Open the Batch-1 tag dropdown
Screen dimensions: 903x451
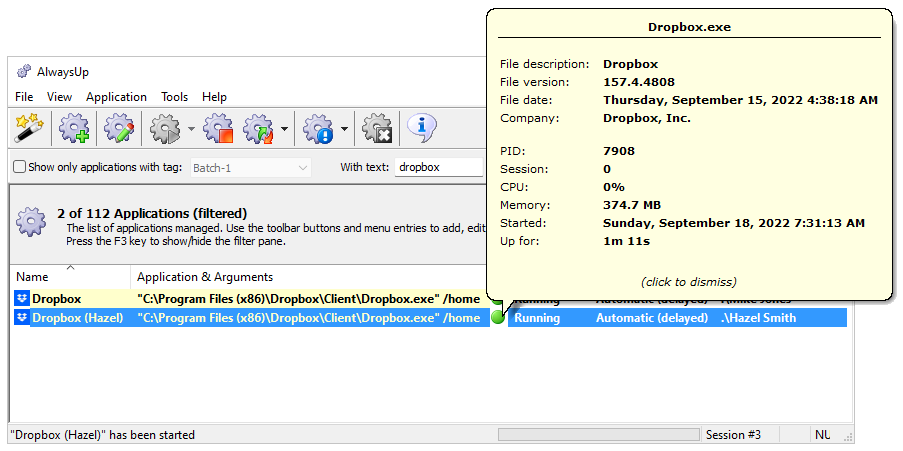251,168
